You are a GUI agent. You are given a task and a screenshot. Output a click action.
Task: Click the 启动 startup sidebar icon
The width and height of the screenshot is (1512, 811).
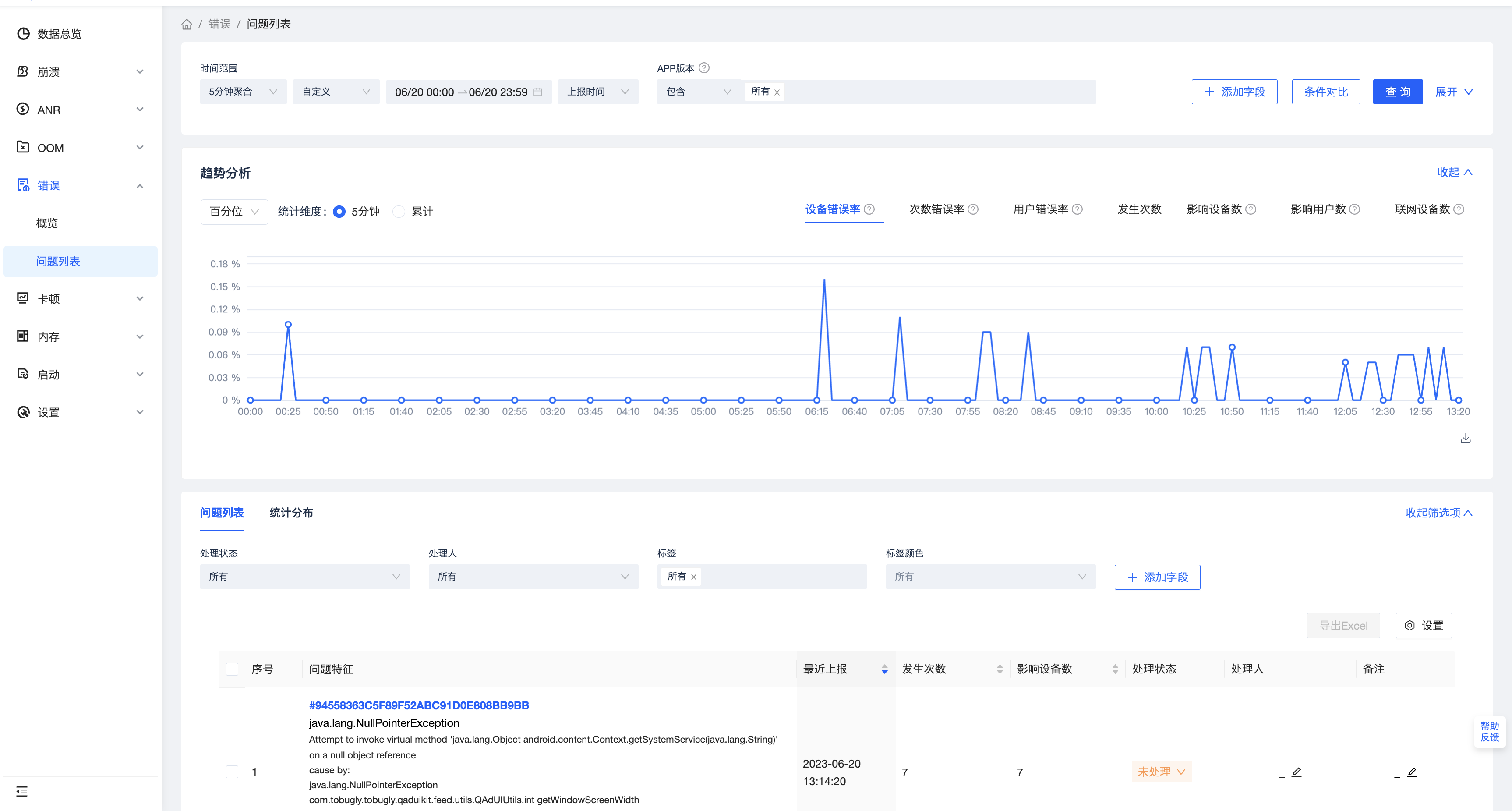(23, 374)
